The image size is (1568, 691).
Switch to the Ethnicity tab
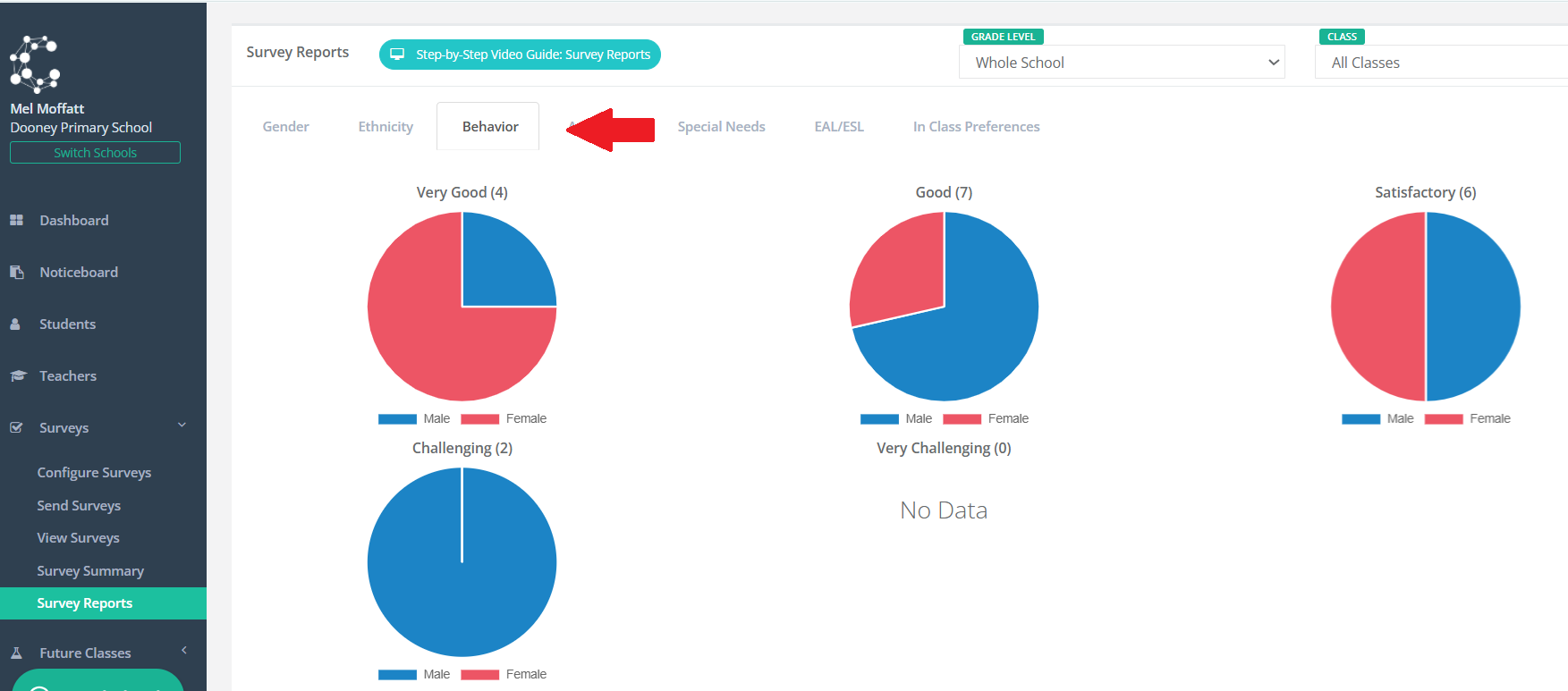tap(386, 126)
